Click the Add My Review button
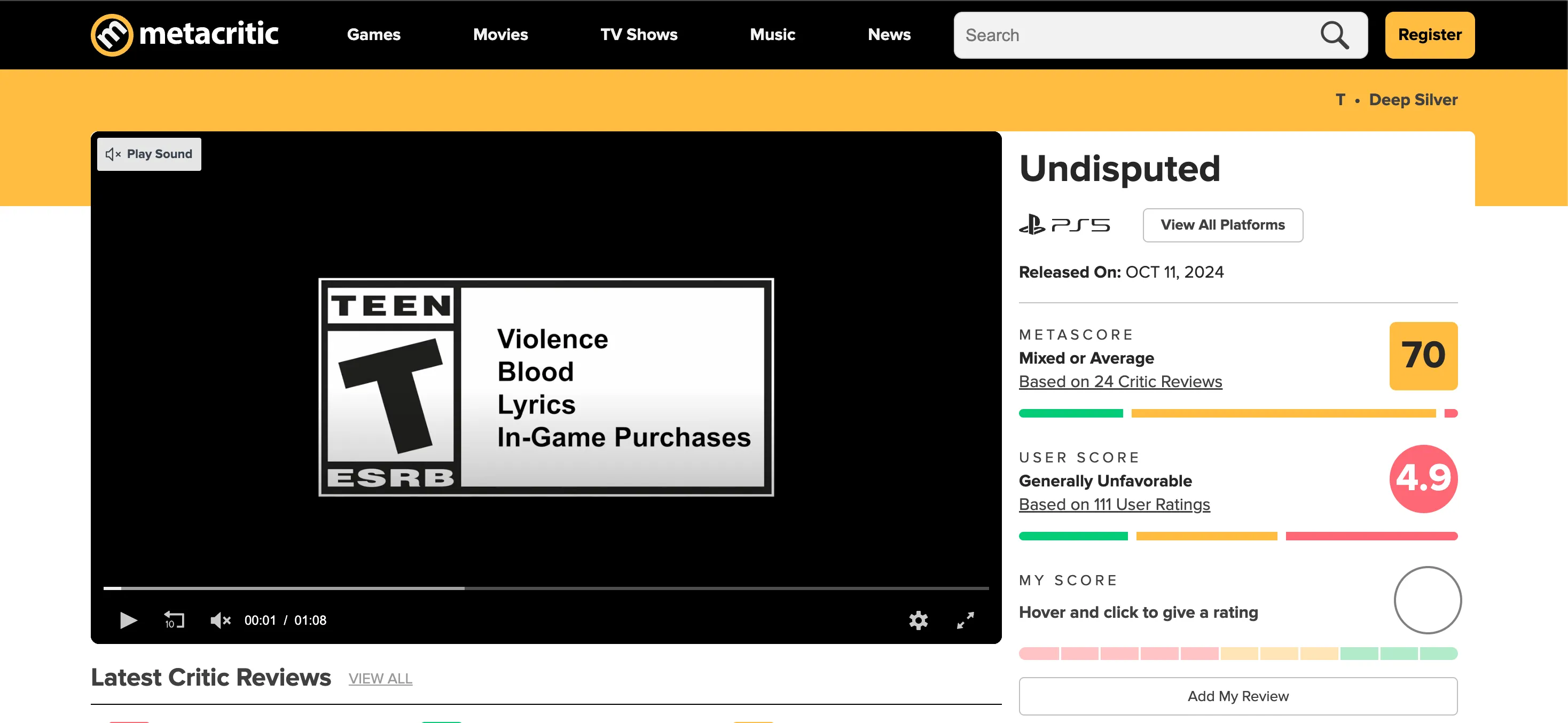This screenshot has width=1568, height=723. click(x=1237, y=696)
